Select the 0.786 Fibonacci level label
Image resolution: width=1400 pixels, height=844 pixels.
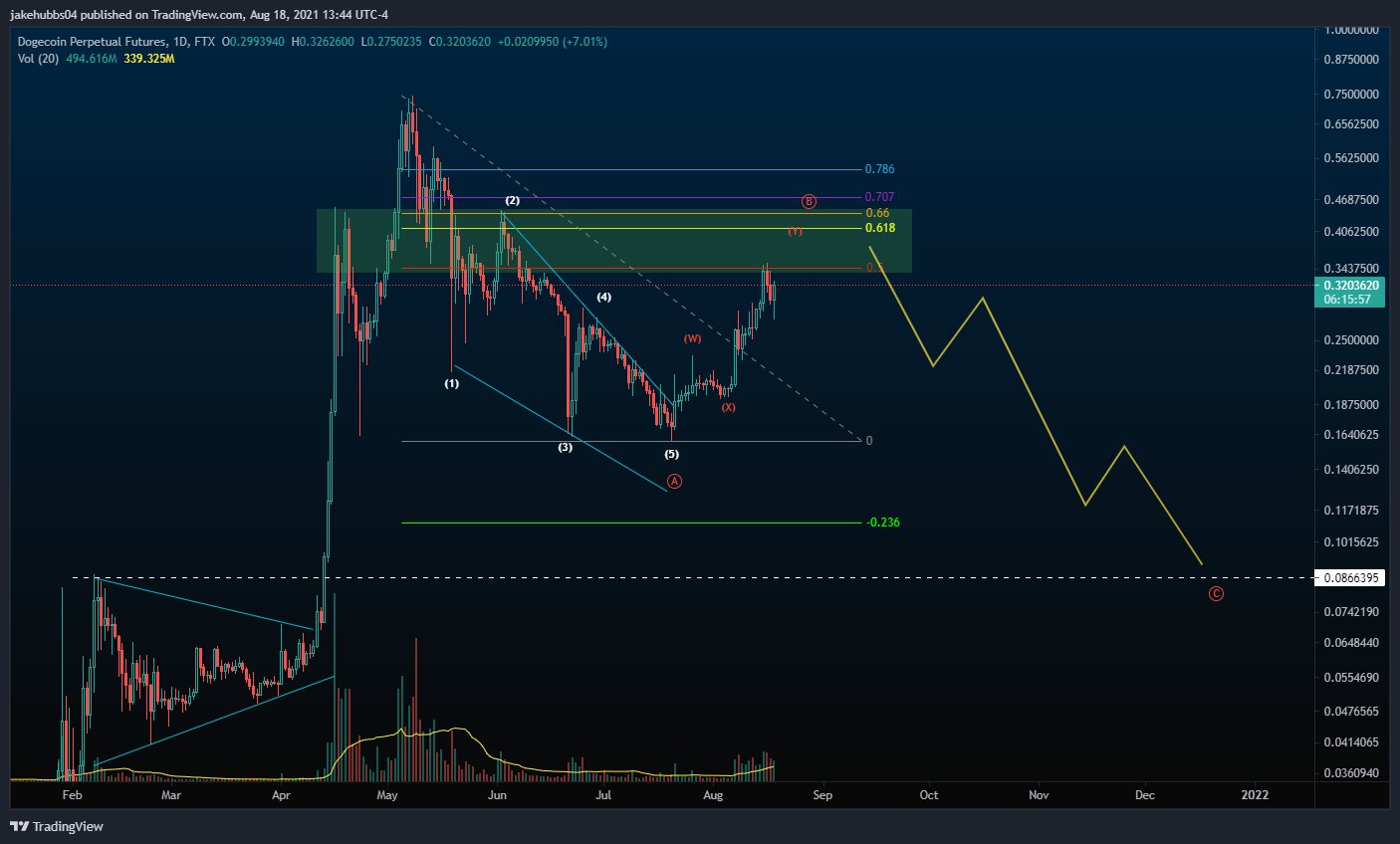click(x=879, y=169)
